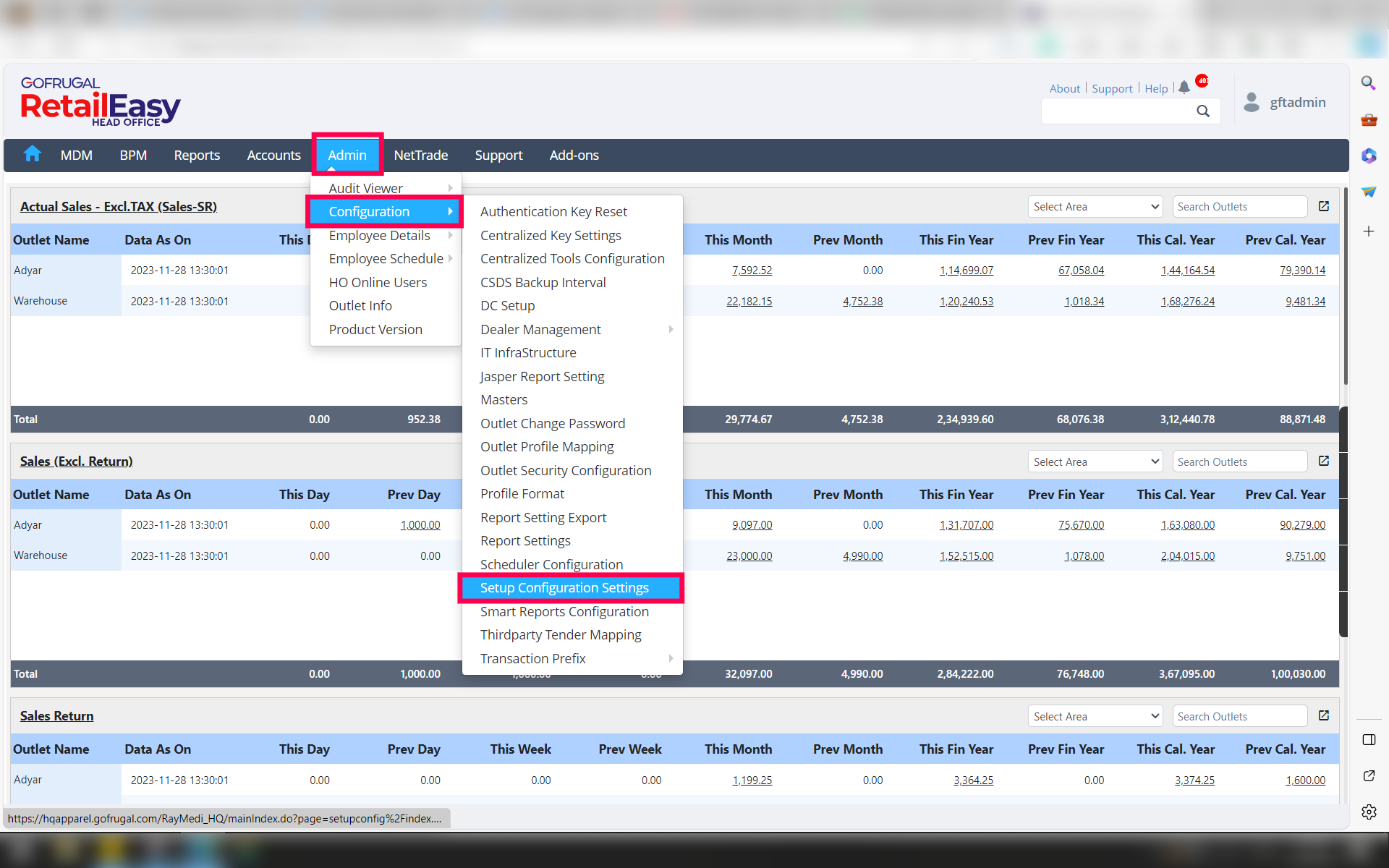Click the gftadmin user avatar icon
Viewport: 1389px width, 868px height.
(1251, 102)
